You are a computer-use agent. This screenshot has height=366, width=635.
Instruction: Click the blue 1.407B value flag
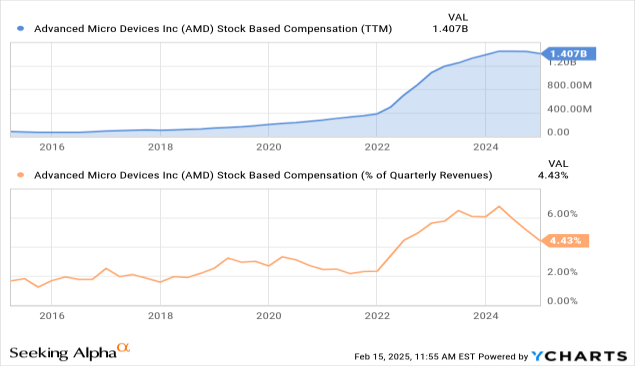click(x=568, y=54)
